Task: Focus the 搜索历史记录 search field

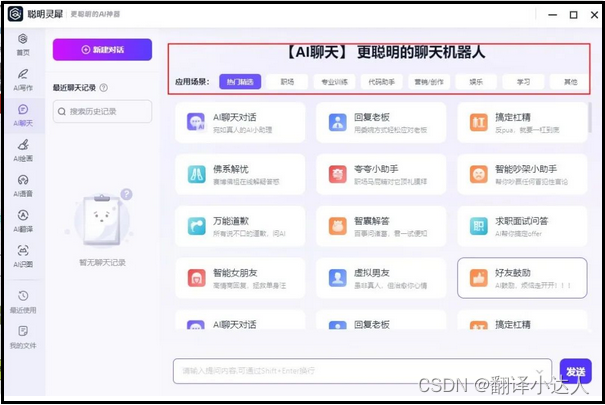Action: click(102, 111)
